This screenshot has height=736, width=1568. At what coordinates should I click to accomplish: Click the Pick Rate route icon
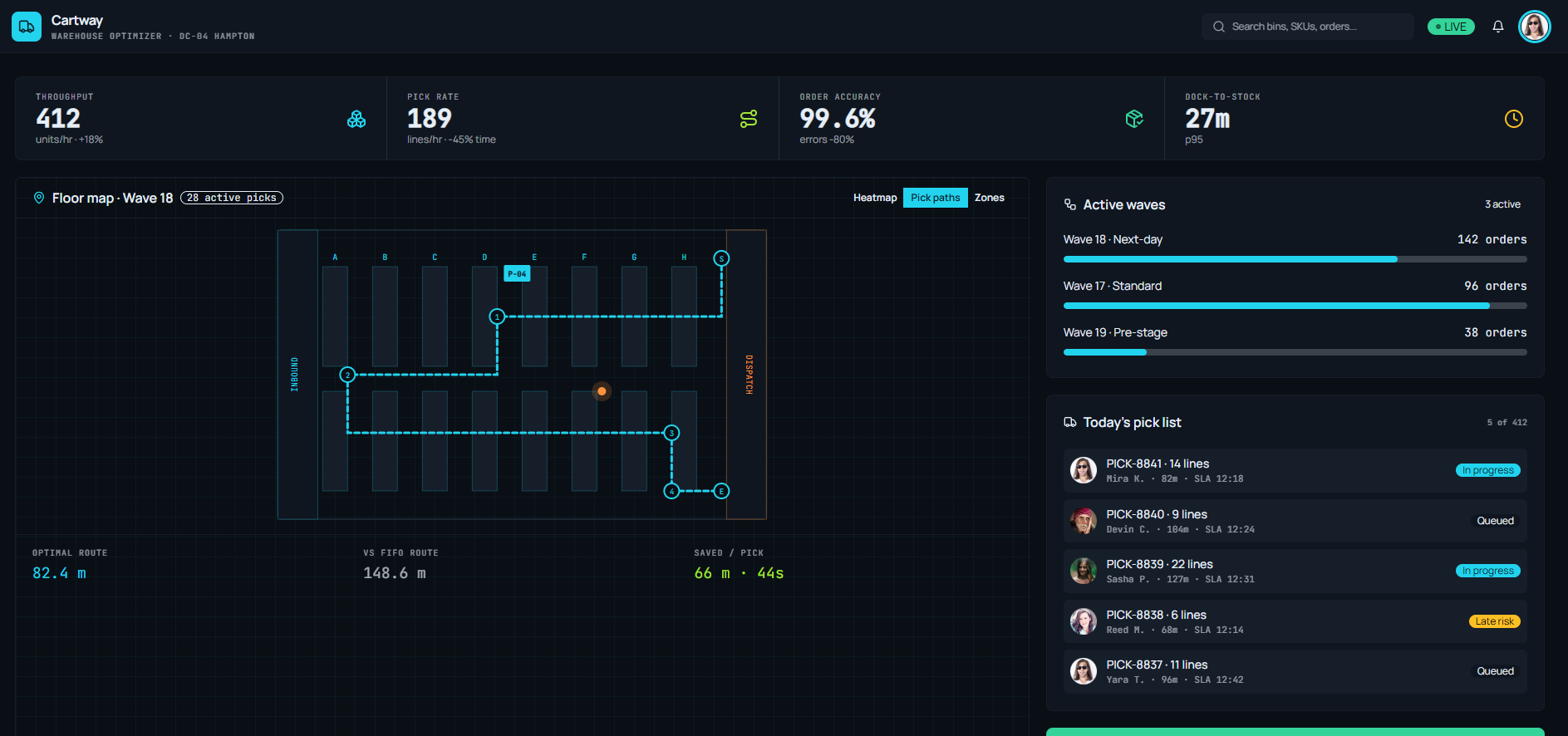(749, 119)
